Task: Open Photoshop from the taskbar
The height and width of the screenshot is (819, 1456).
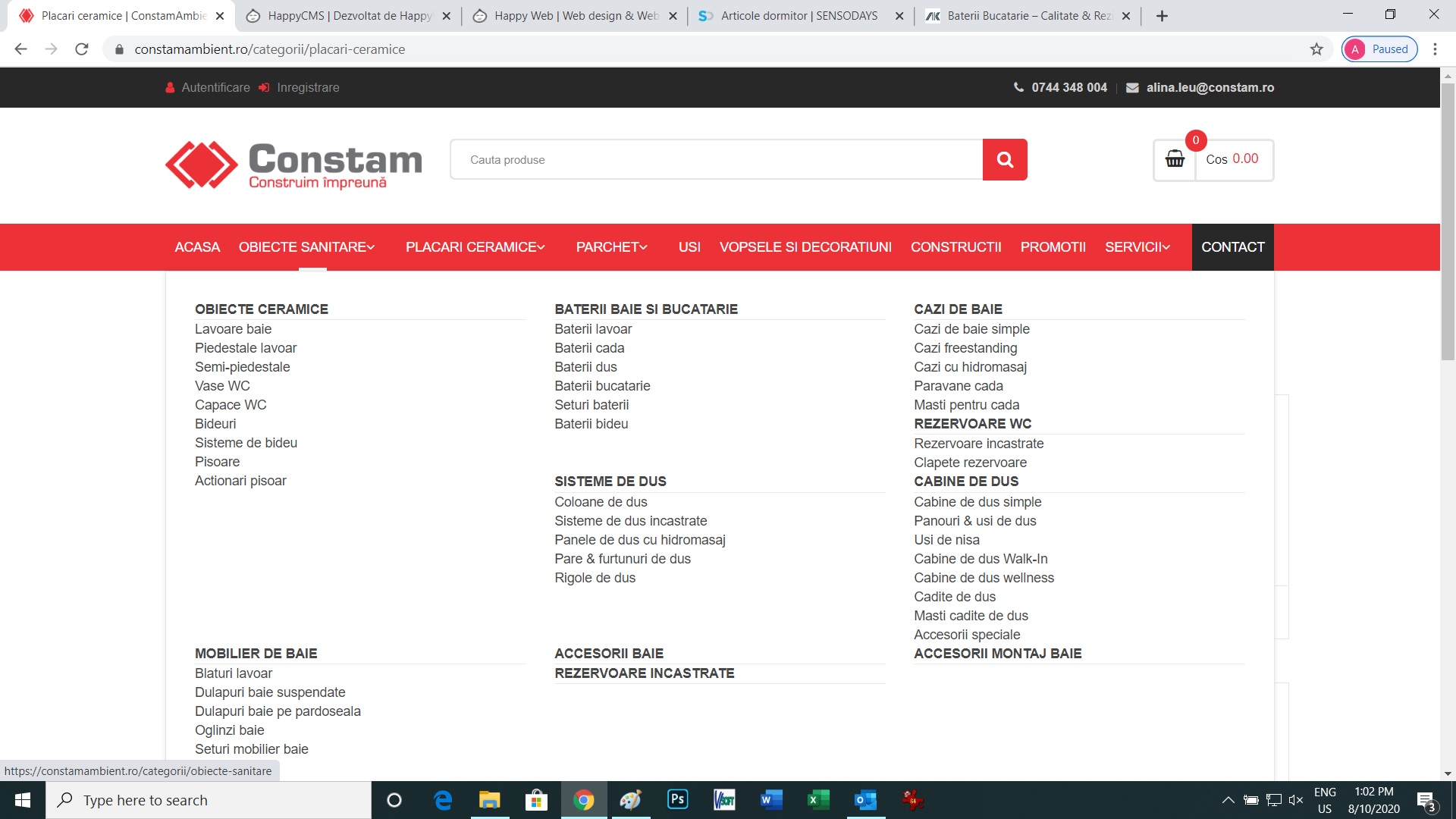Action: coord(677,800)
